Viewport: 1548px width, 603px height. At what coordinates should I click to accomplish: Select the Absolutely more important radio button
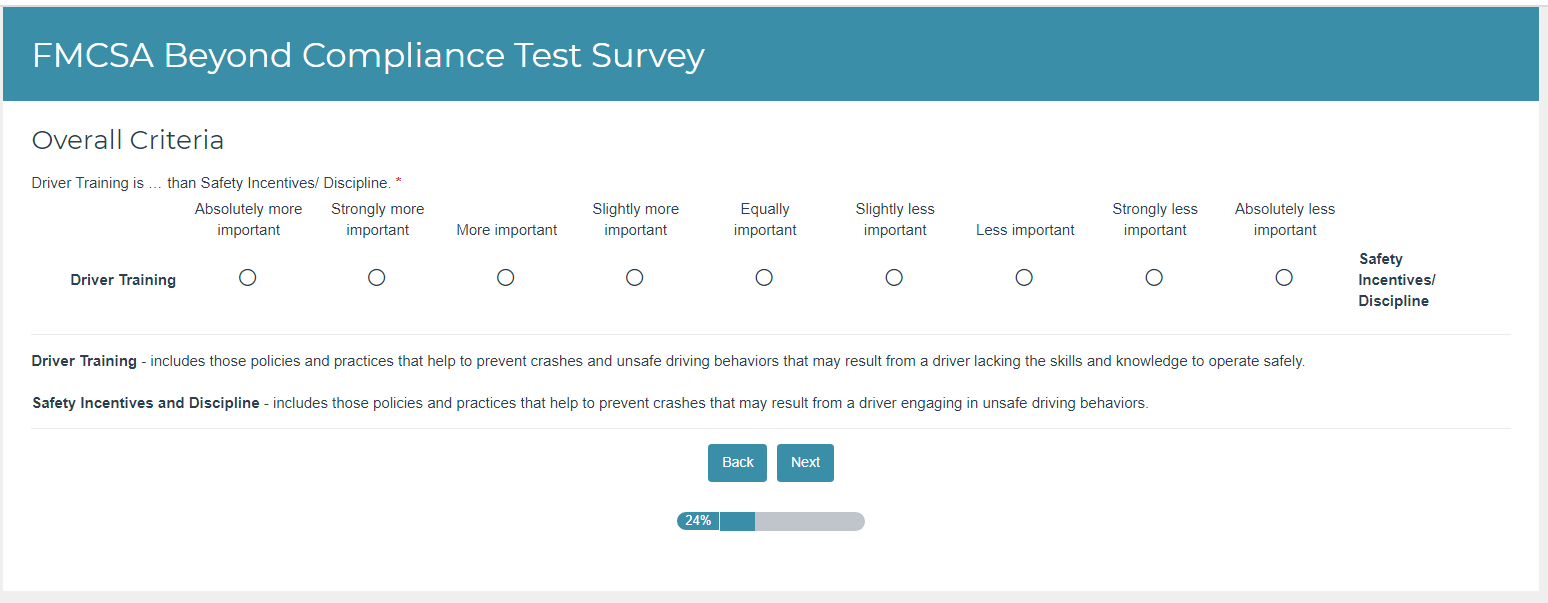click(248, 278)
